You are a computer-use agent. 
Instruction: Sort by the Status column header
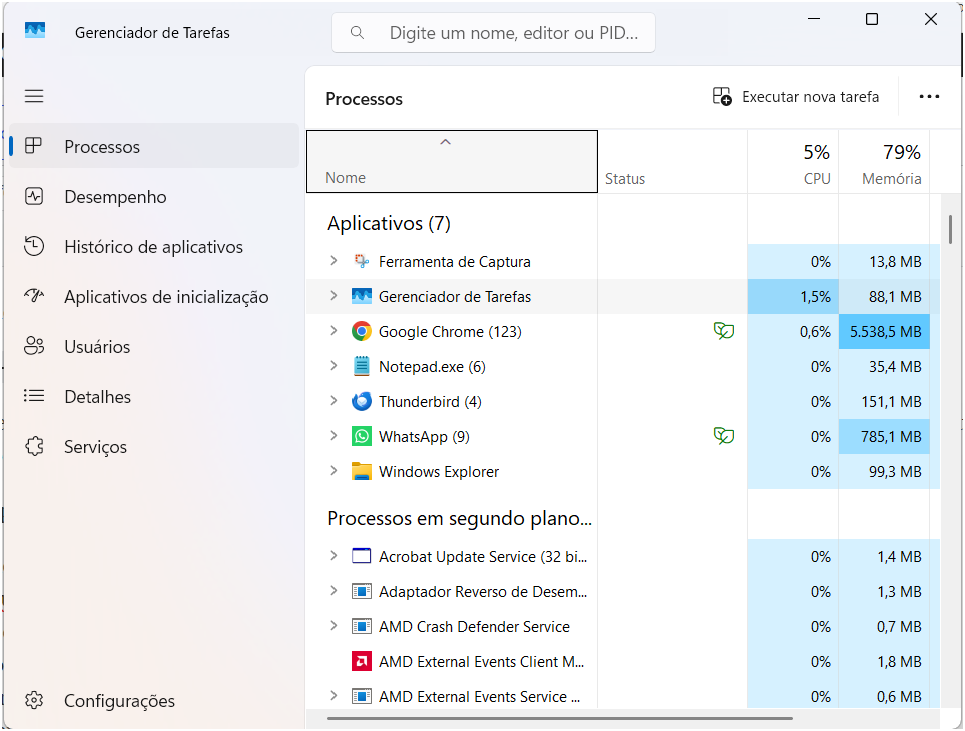(x=672, y=161)
